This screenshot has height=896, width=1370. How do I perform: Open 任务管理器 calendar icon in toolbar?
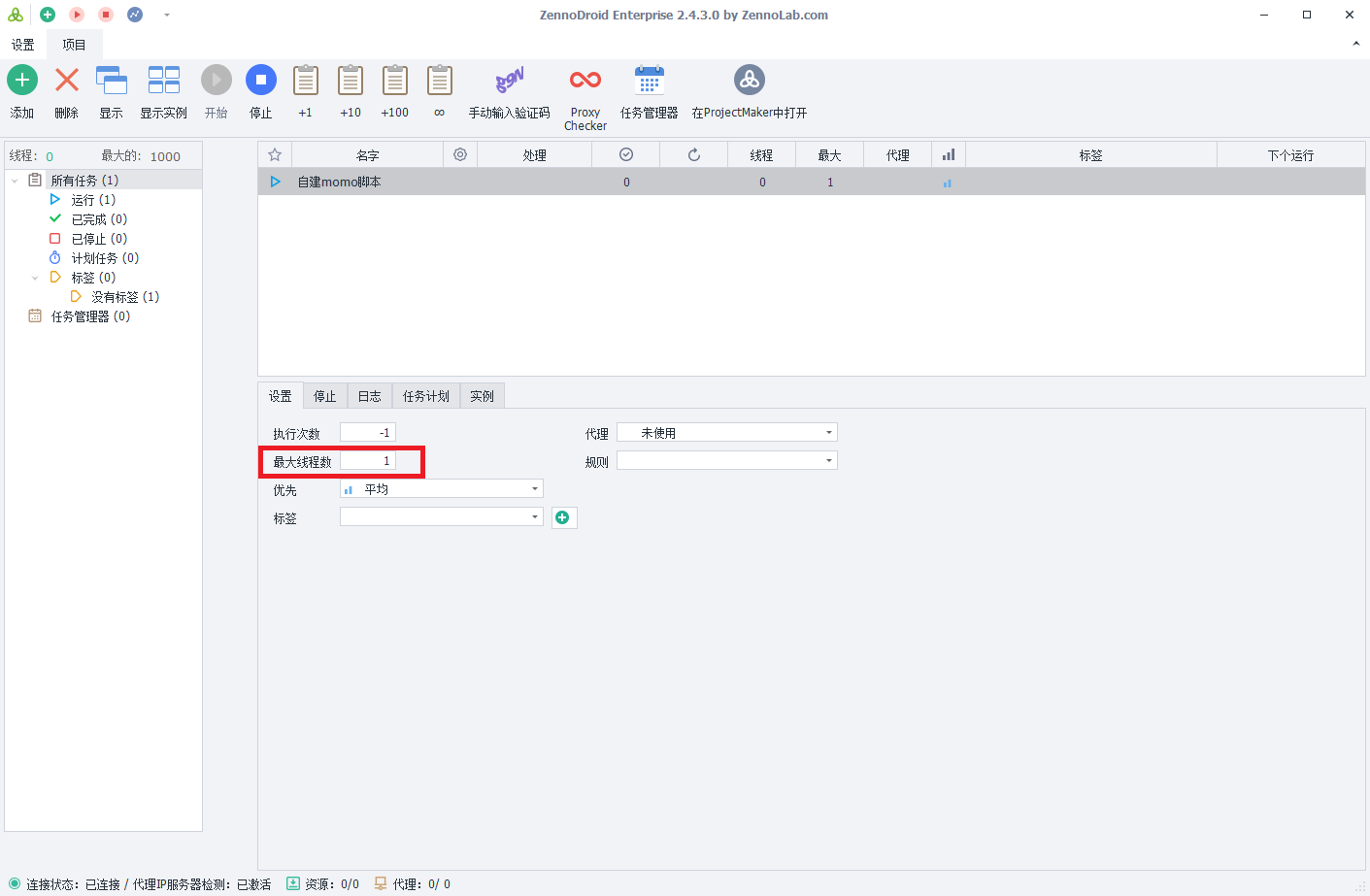(x=650, y=80)
